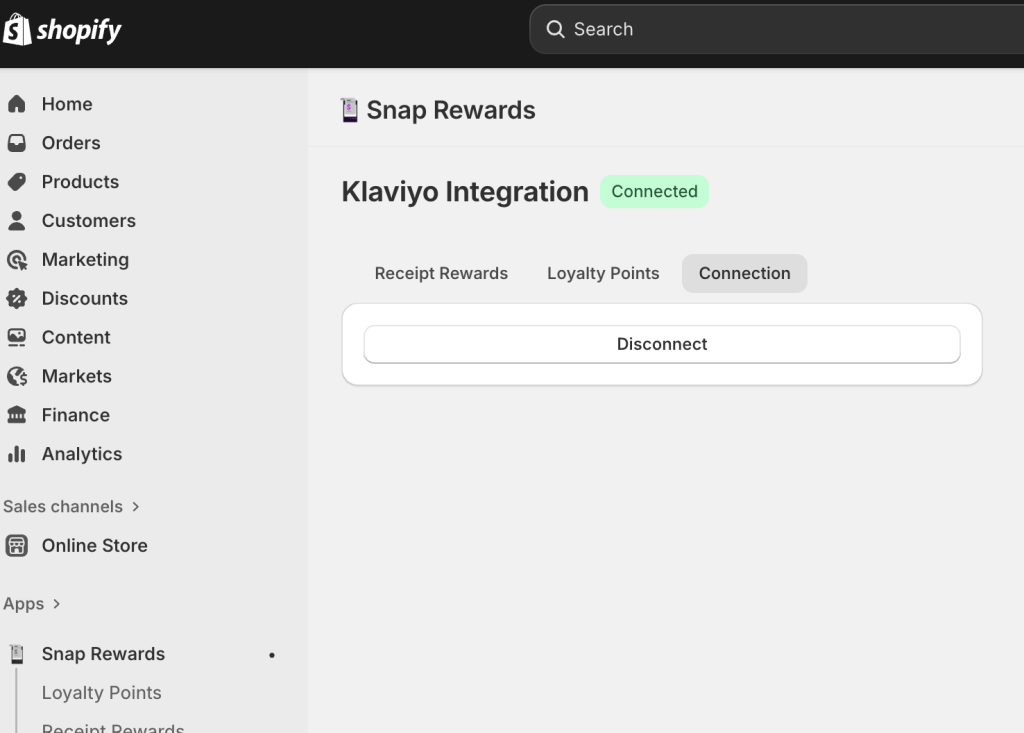
Task: Open Content in the sidebar
Action: pyautogui.click(x=76, y=338)
